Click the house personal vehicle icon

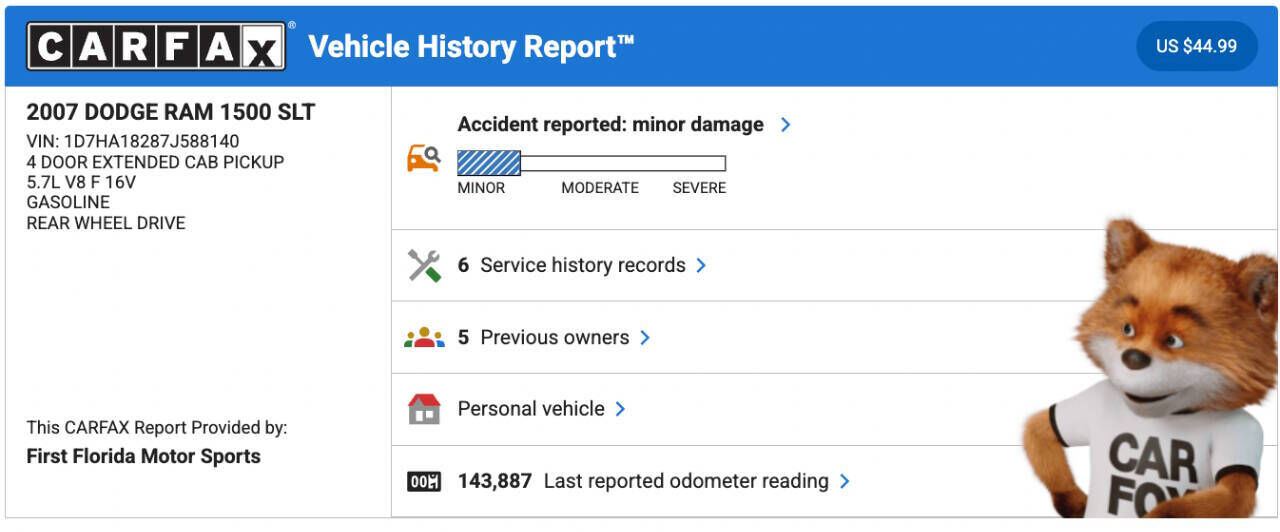pyautogui.click(x=424, y=409)
